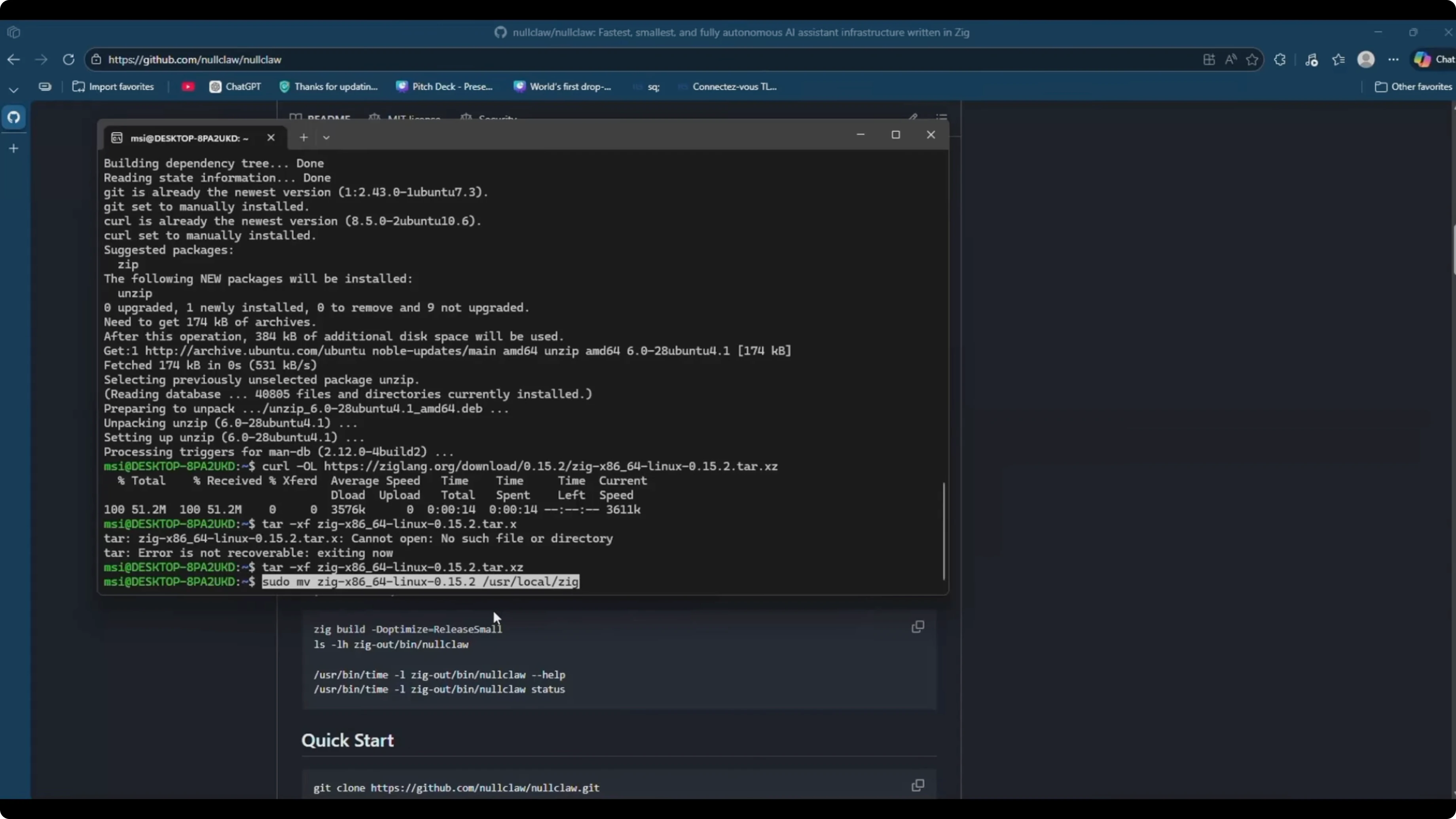View site security via the address bar lock icon
This screenshot has width=1456, height=819.
pyautogui.click(x=97, y=59)
